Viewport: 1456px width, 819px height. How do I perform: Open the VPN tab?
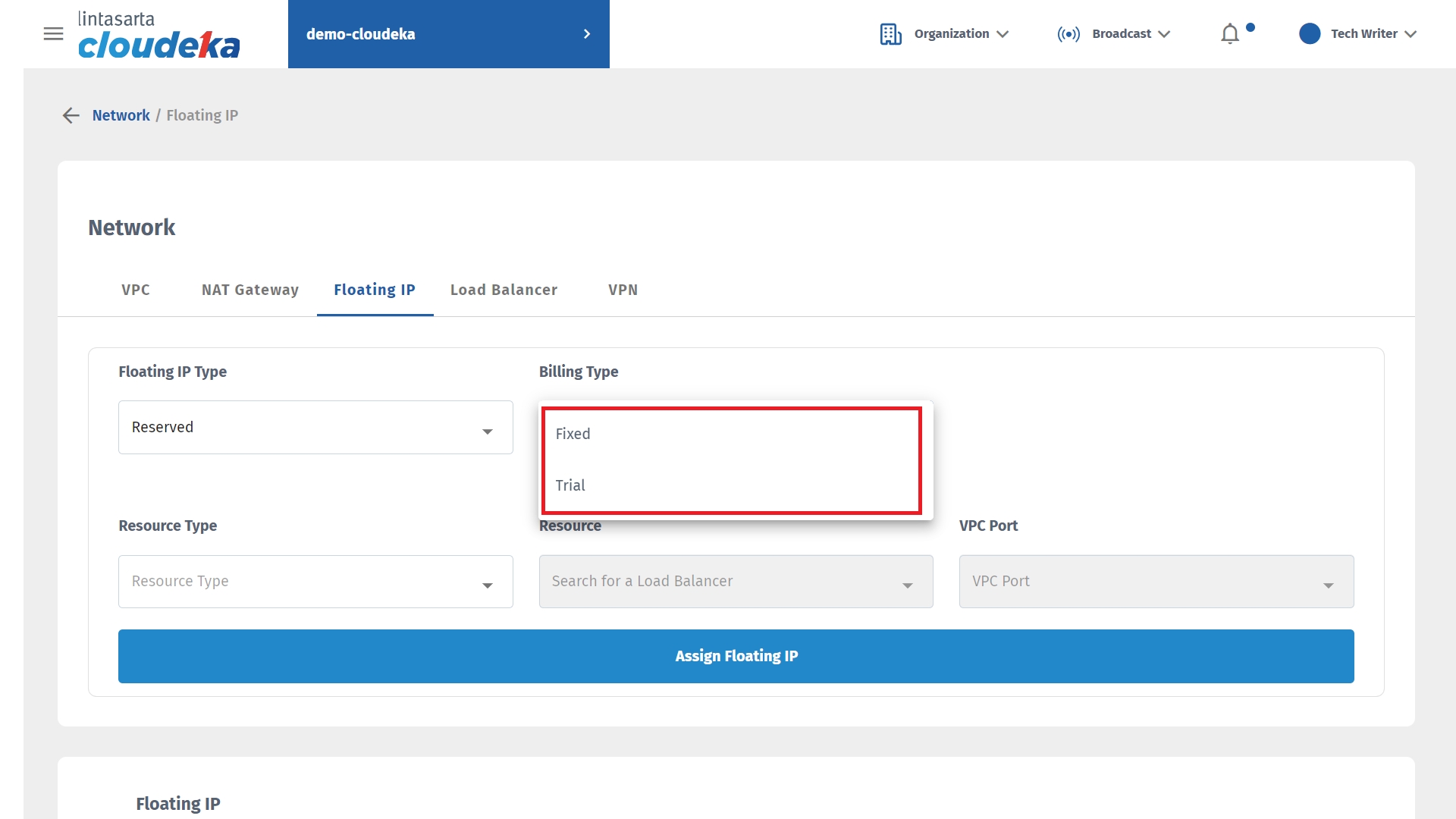pos(623,290)
